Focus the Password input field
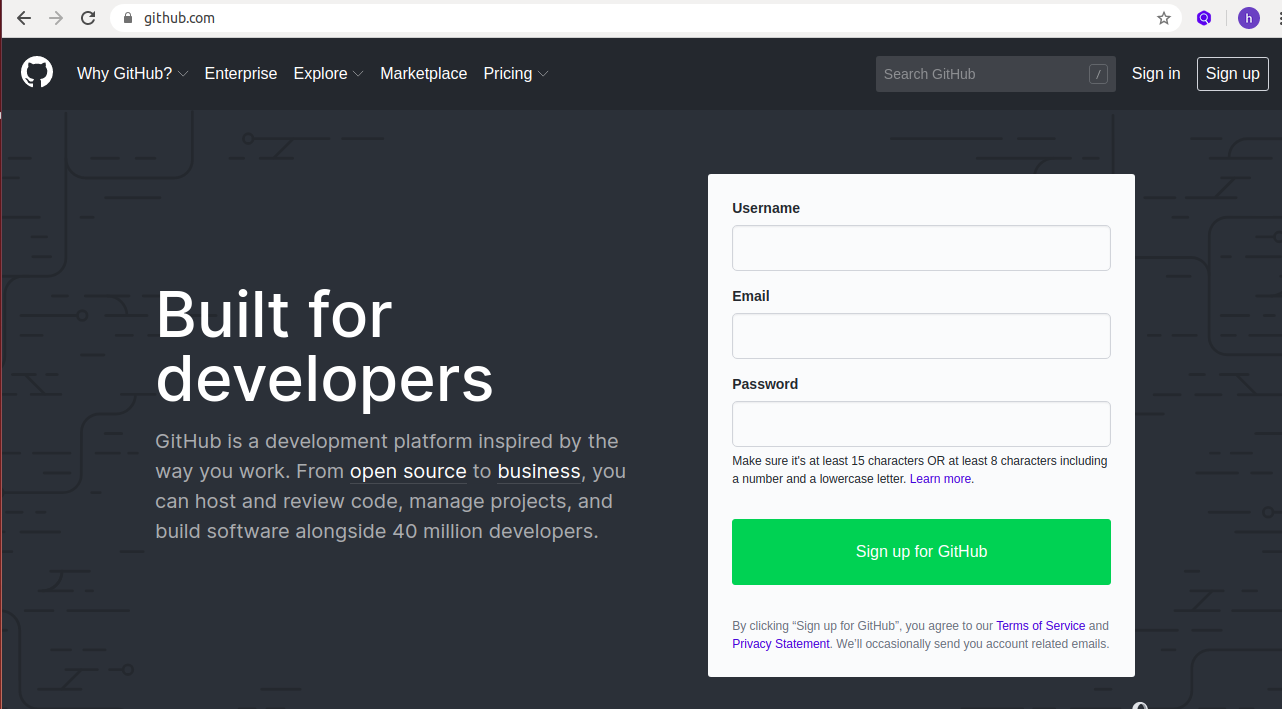This screenshot has width=1282, height=709. pyautogui.click(x=921, y=424)
